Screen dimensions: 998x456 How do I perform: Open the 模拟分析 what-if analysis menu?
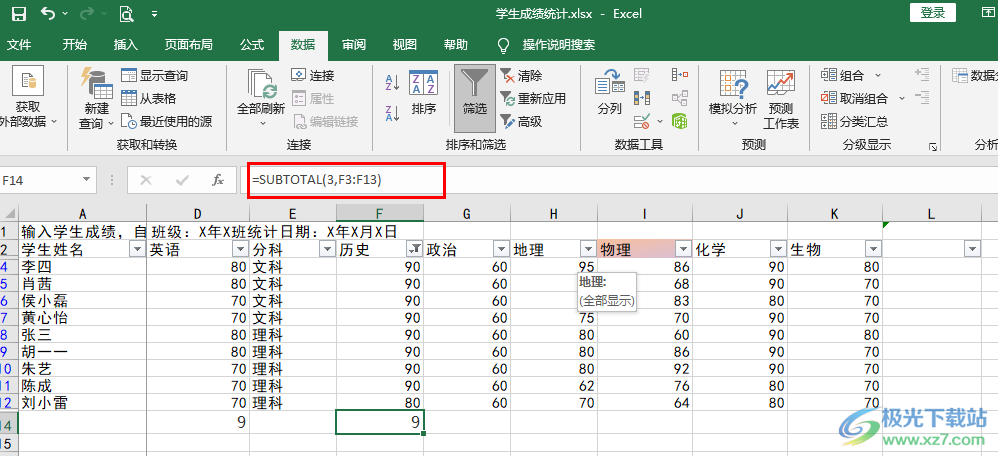pos(733,98)
